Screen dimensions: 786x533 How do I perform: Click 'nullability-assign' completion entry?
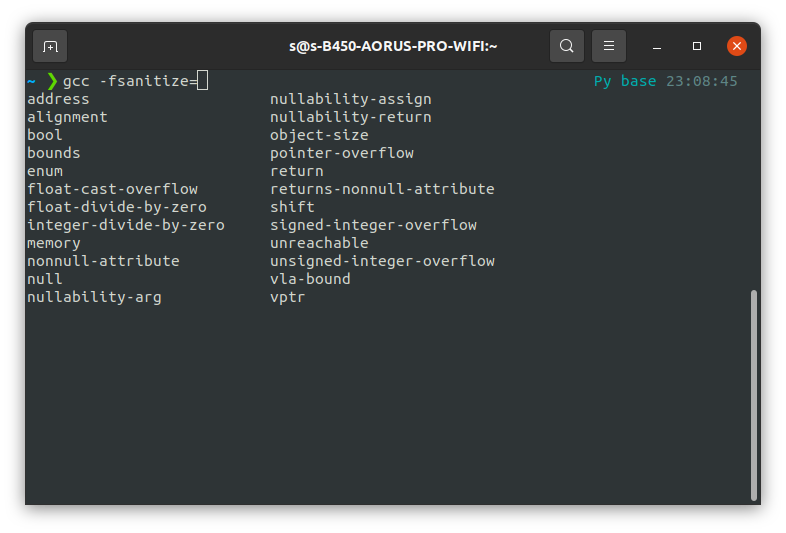point(350,99)
